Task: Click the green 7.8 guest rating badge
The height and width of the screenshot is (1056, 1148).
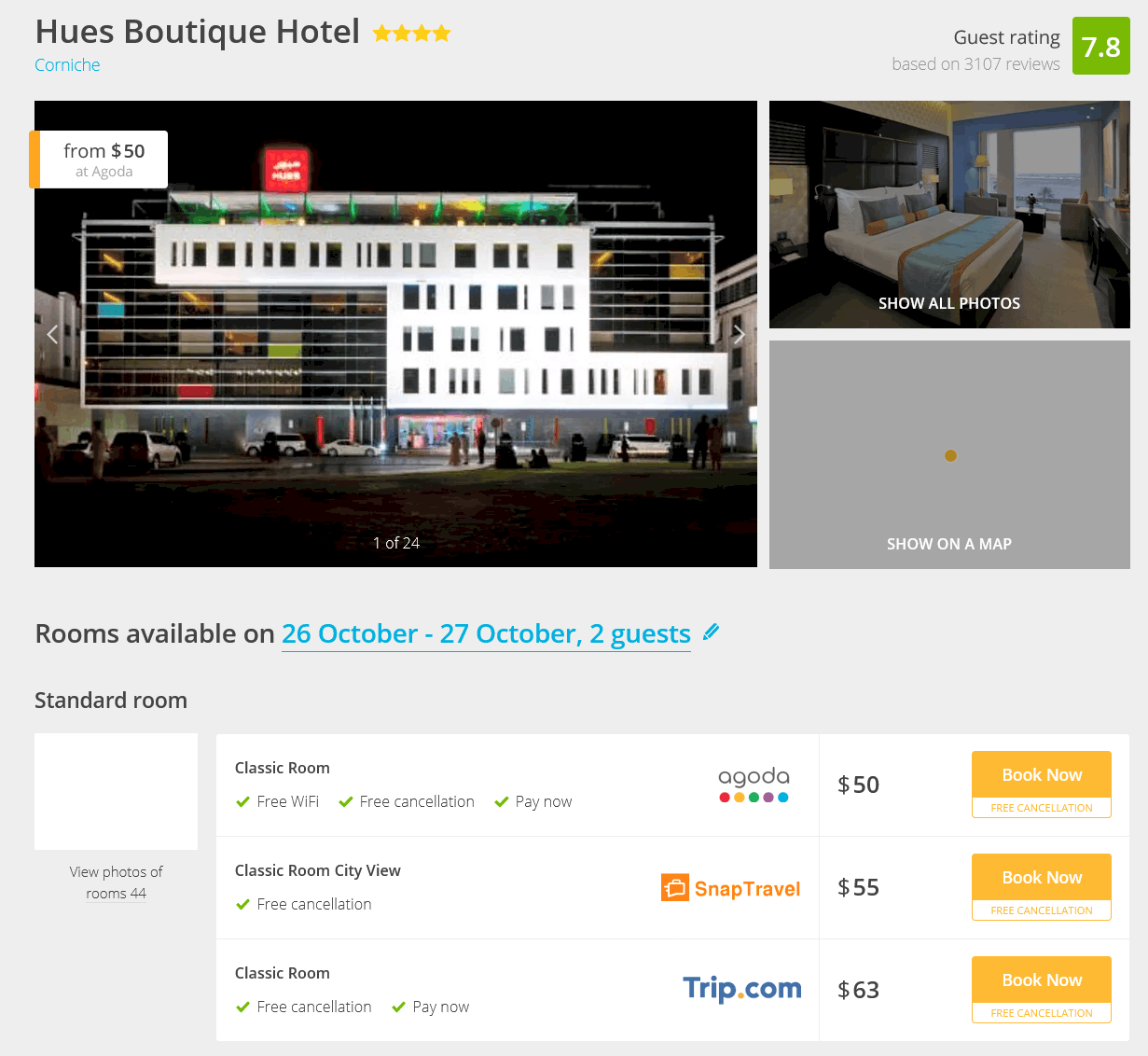Action: click(1100, 46)
